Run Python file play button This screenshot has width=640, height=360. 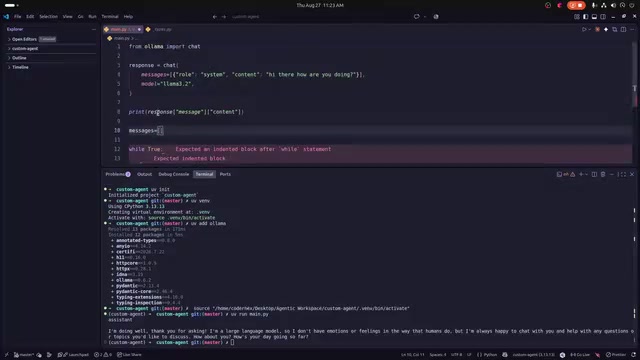tap(584, 29)
